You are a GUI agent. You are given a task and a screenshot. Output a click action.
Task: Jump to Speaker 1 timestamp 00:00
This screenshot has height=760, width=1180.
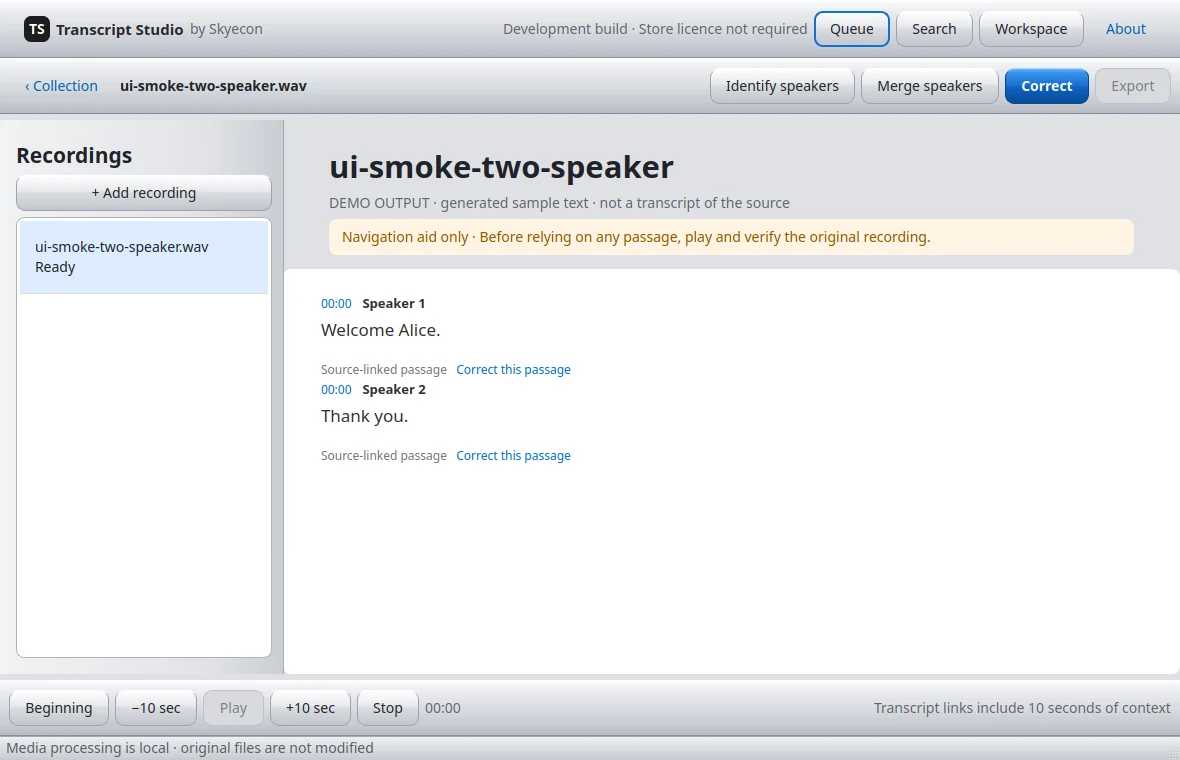pos(336,304)
